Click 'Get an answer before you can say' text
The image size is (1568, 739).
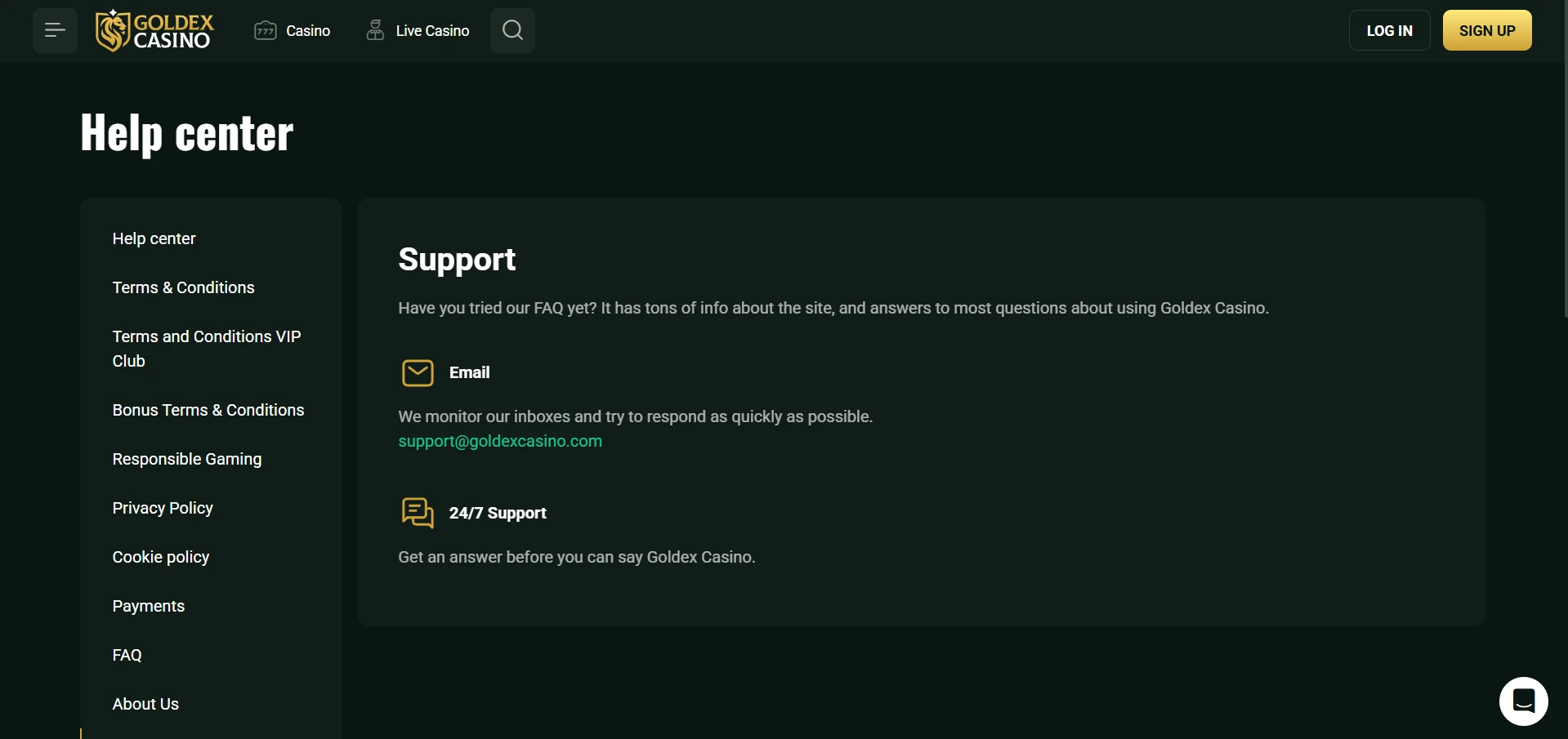[577, 557]
